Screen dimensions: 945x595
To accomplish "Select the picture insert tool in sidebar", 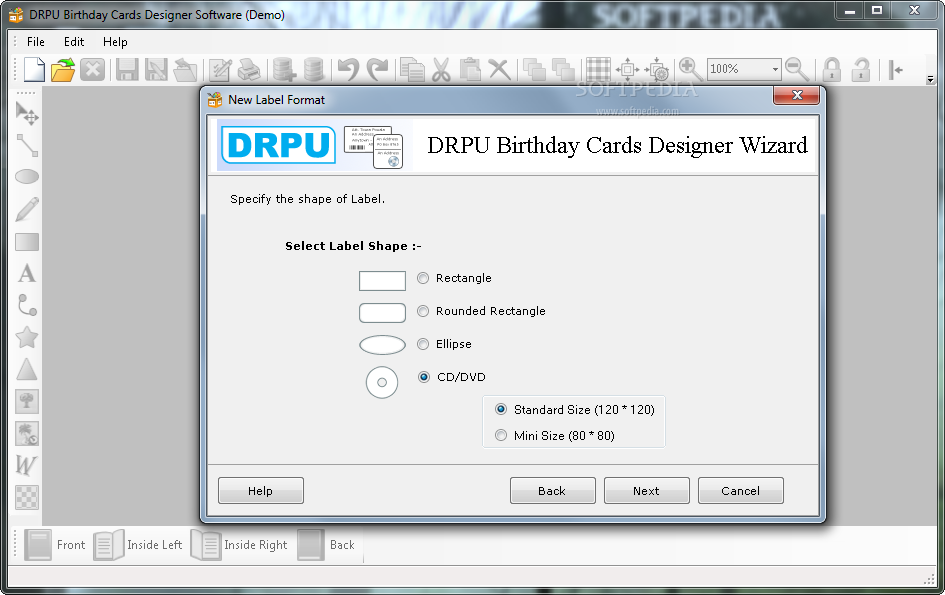I will 27,401.
